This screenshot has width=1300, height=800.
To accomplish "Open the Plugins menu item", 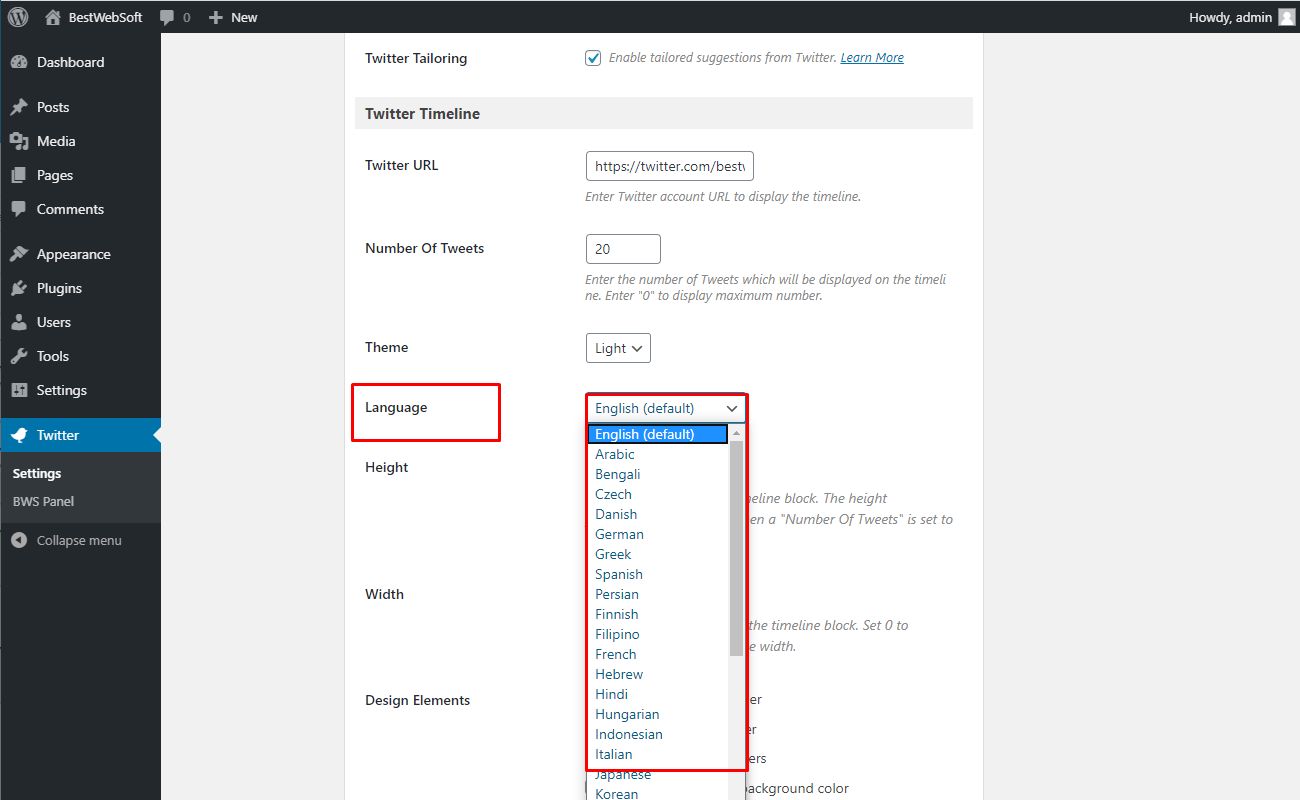I will pos(80,288).
